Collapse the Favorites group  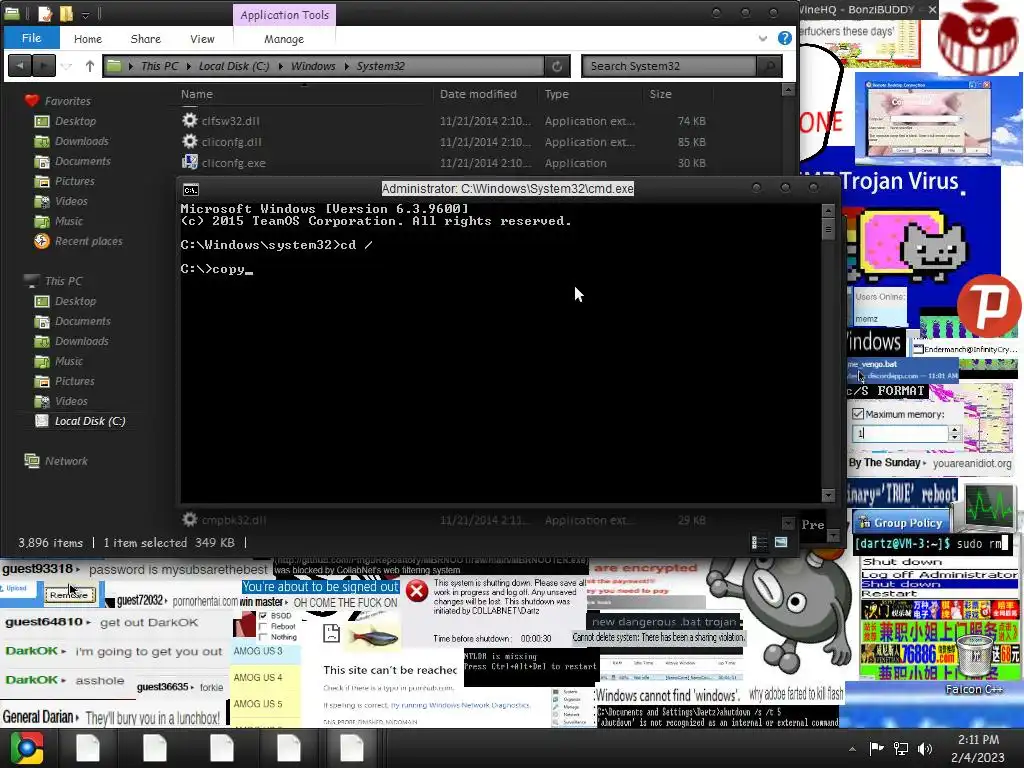(x=67, y=101)
